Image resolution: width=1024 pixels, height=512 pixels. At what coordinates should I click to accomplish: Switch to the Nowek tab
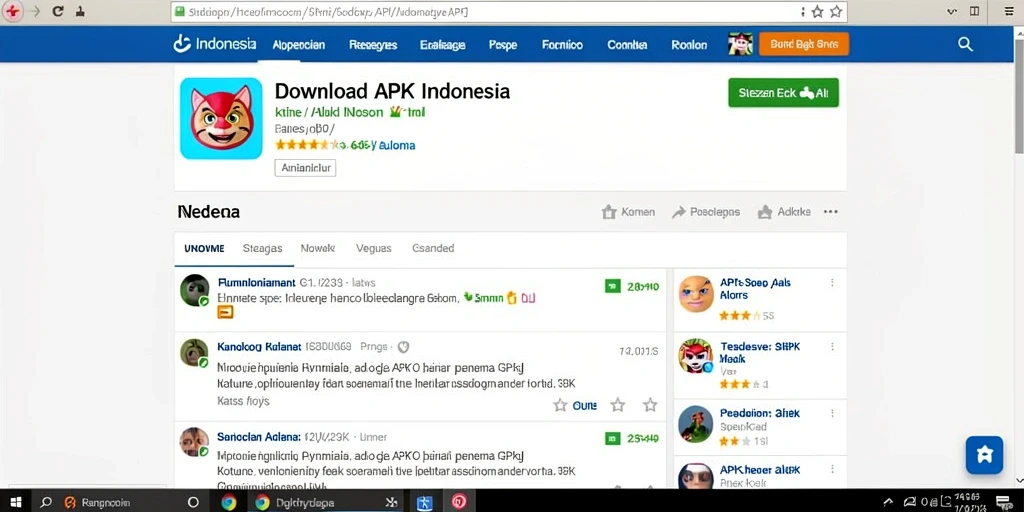tap(318, 248)
